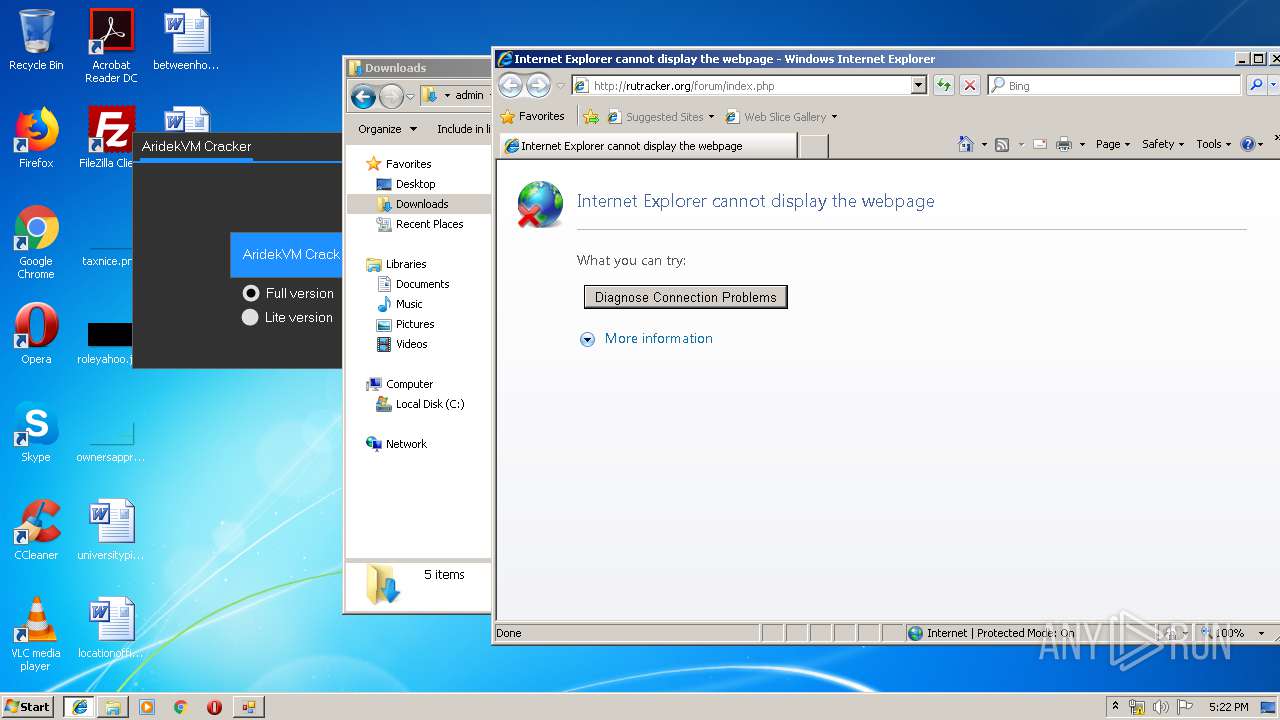Select Desktop in Favorites tree
Screen dimensions: 1280x720
[x=415, y=184]
